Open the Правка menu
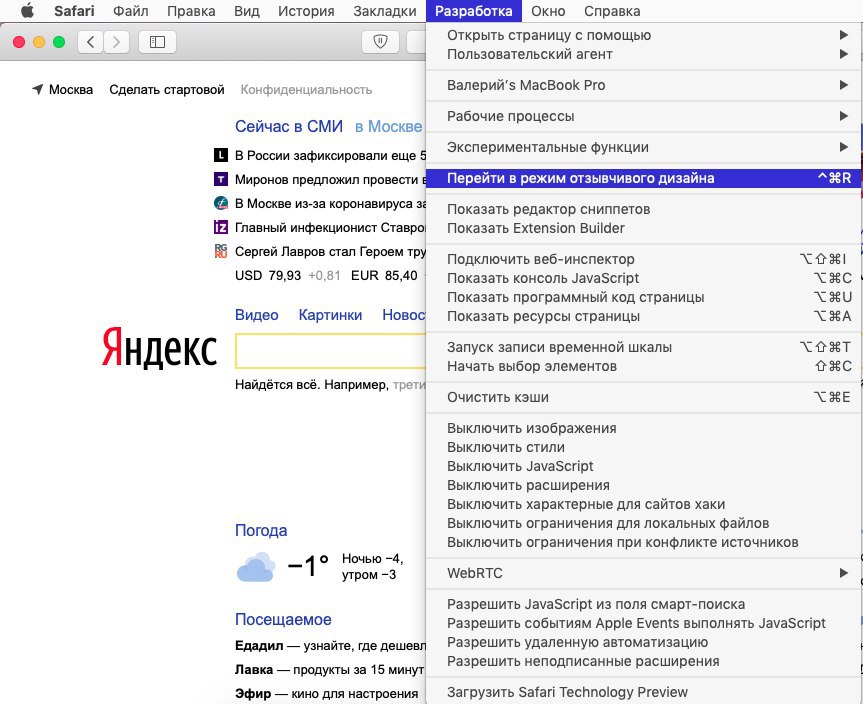 [x=191, y=11]
